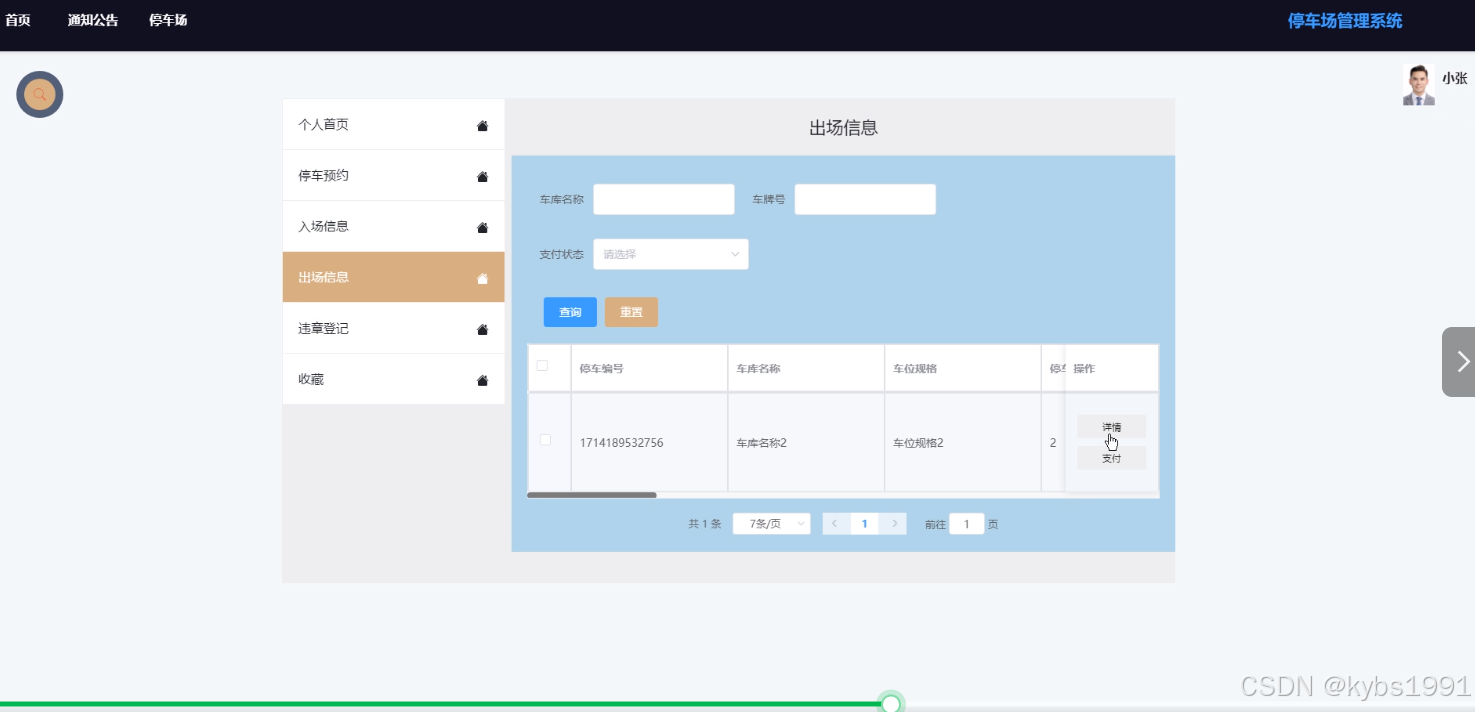Click home icon beside 出场信息
This screenshot has height=712, width=1475.
coord(482,278)
